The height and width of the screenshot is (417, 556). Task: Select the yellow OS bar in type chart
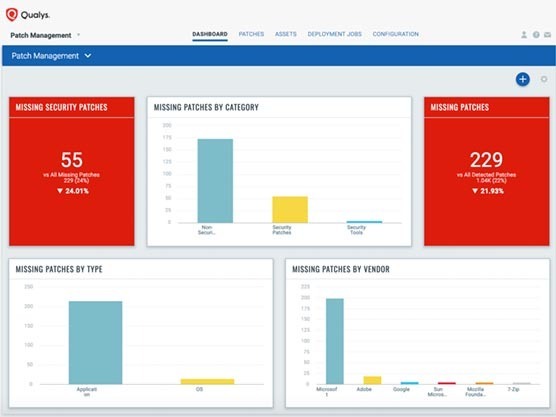click(207, 382)
